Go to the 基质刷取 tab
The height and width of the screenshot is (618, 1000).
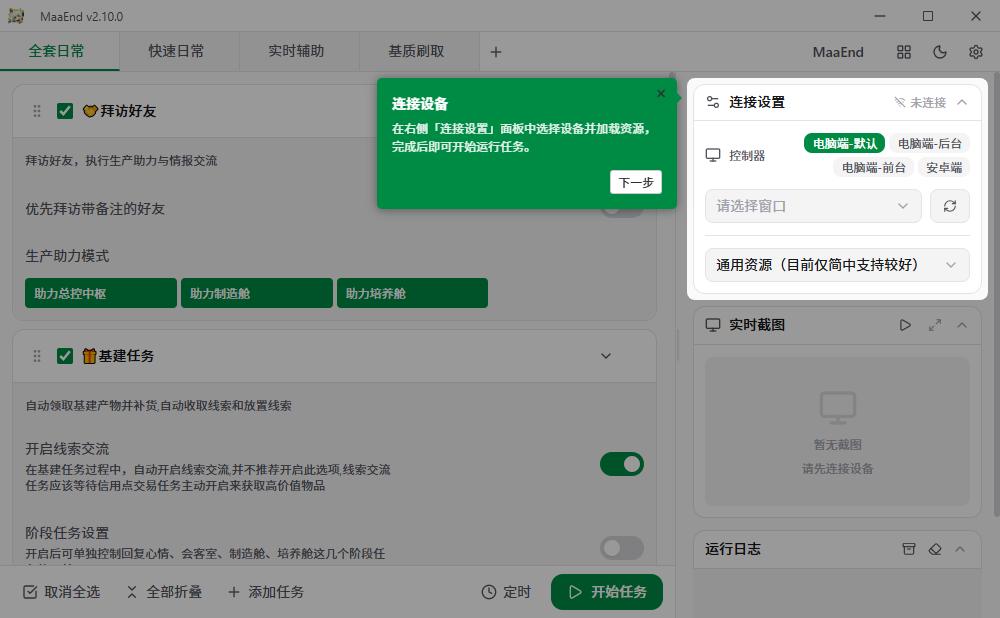(416, 52)
